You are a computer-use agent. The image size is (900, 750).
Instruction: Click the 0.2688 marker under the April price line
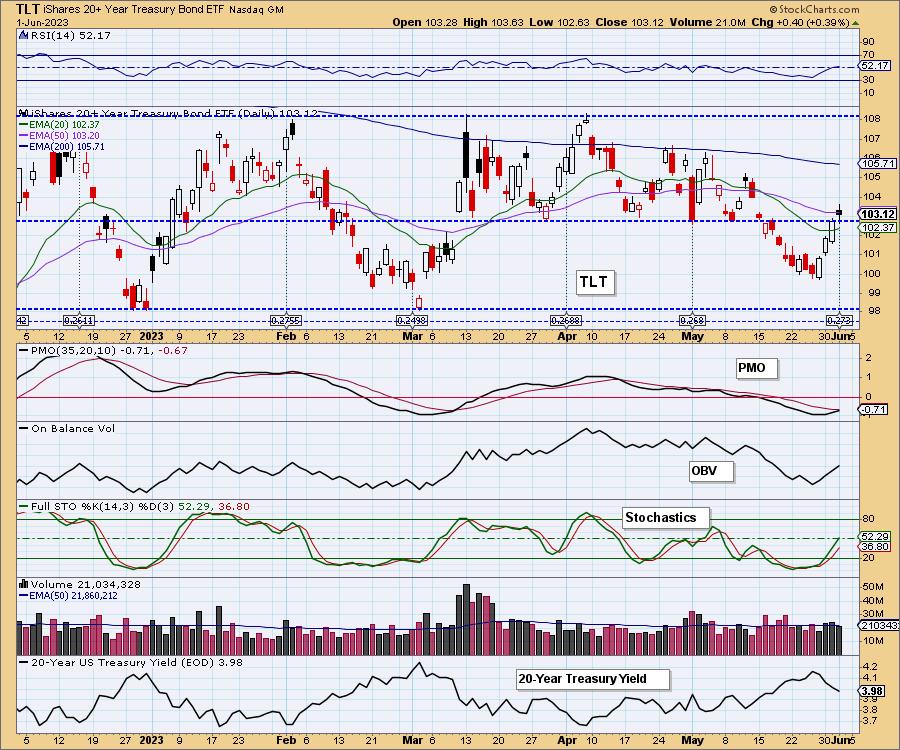(566, 321)
